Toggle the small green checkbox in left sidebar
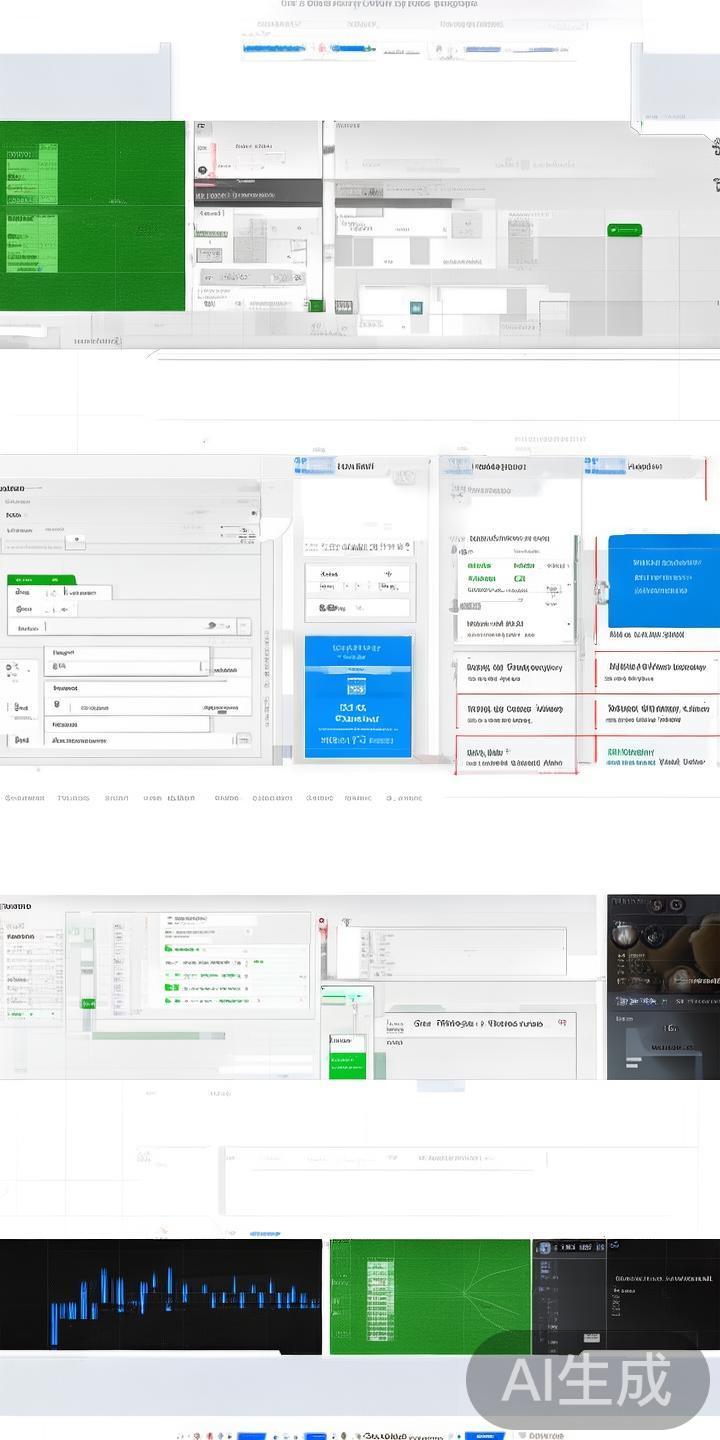The image size is (720, 1440). 87,1002
